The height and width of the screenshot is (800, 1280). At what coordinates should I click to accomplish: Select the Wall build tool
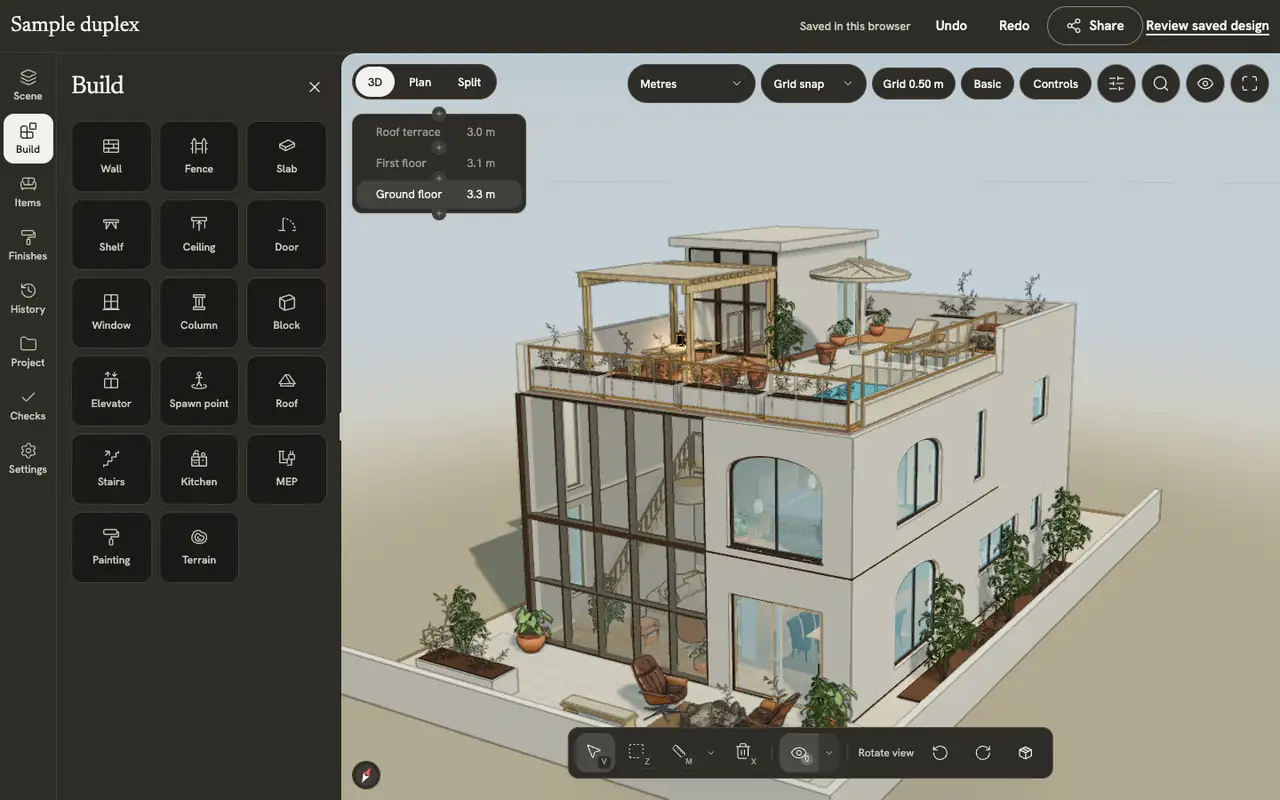pyautogui.click(x=111, y=156)
